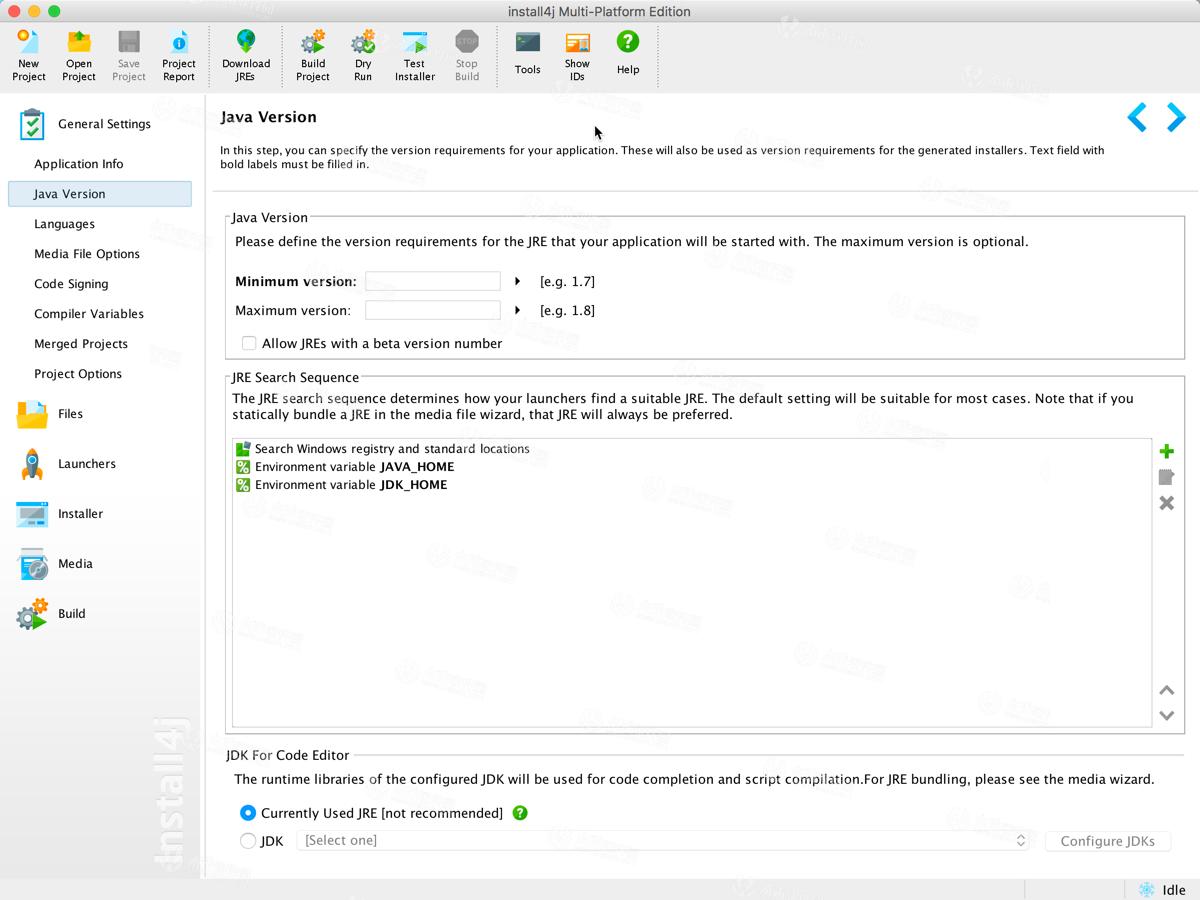Screen dimensions: 1200x900
Task: Navigate forward using the blue right arrow
Action: click(1174, 117)
